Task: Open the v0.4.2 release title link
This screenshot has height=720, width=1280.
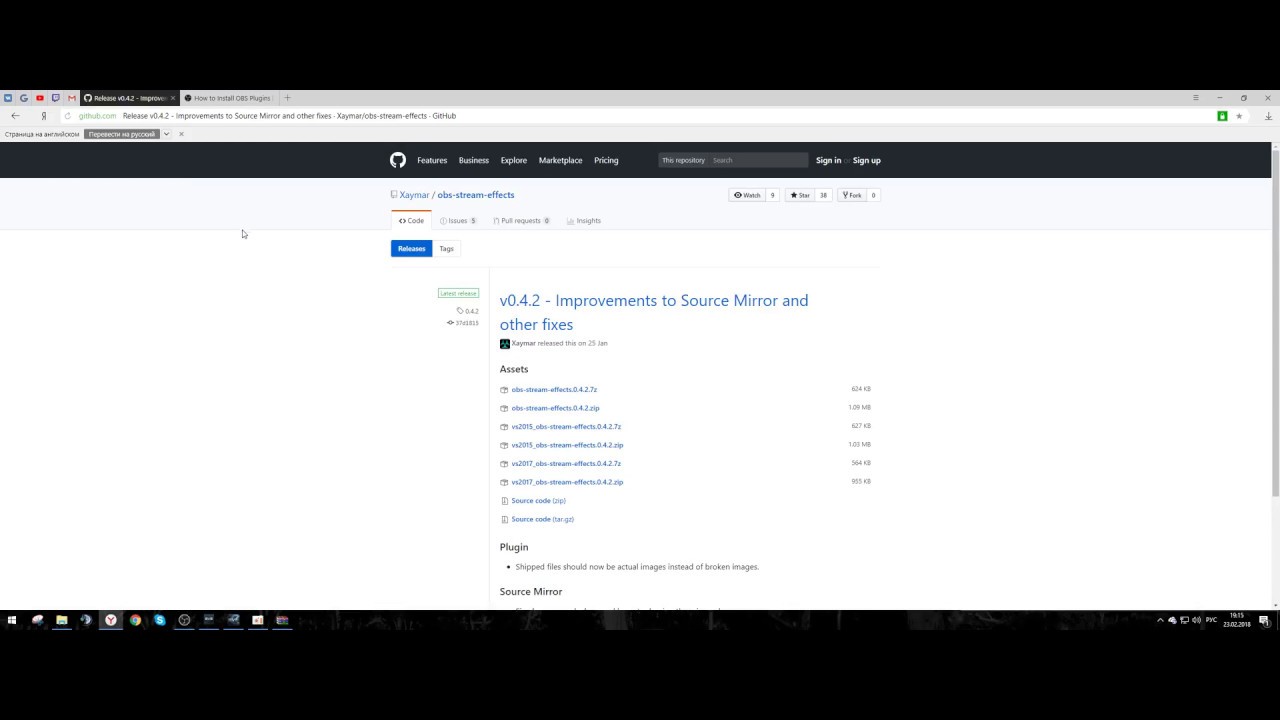Action: (x=654, y=312)
